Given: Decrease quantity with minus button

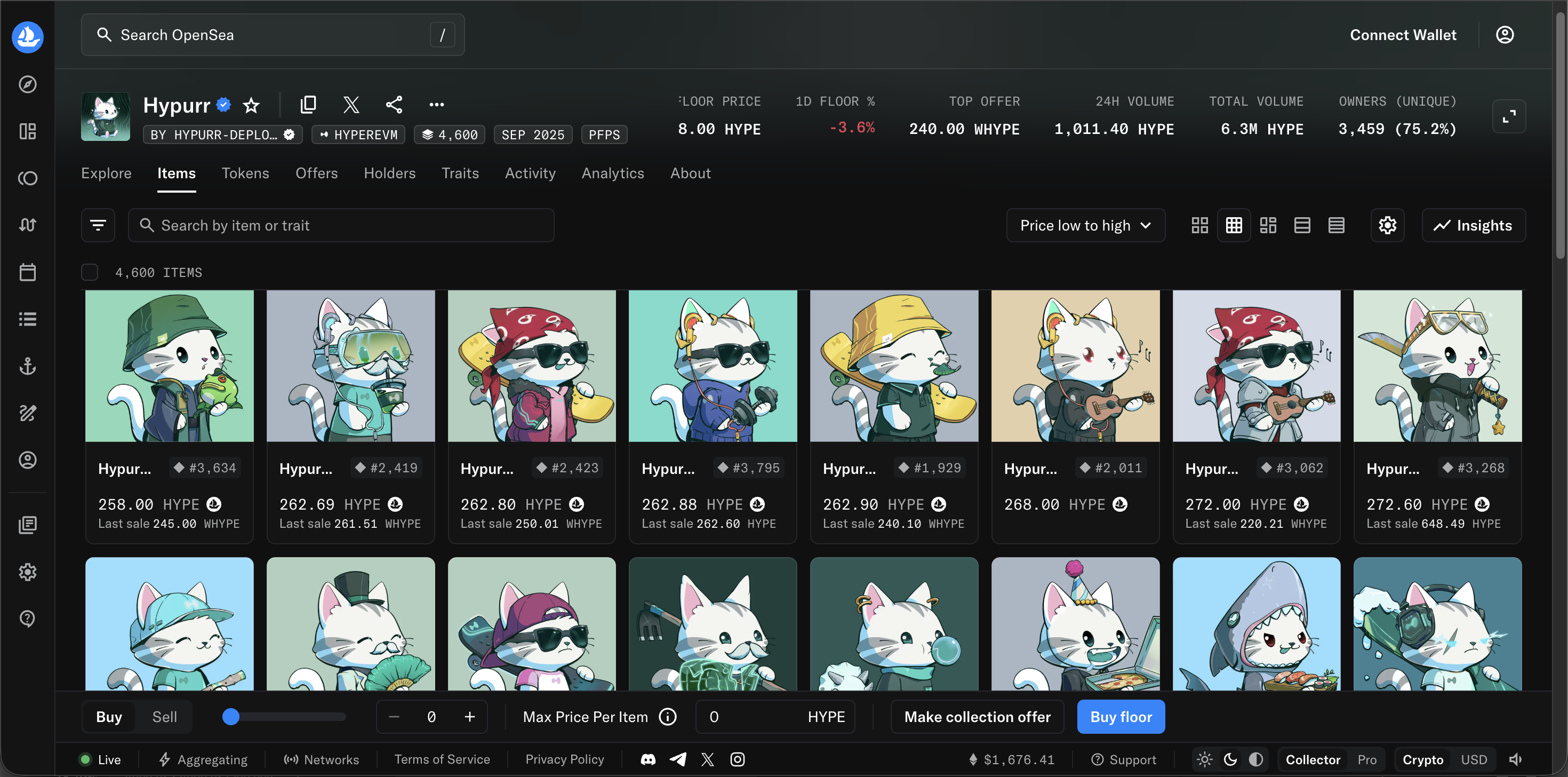Looking at the screenshot, I should click(394, 717).
